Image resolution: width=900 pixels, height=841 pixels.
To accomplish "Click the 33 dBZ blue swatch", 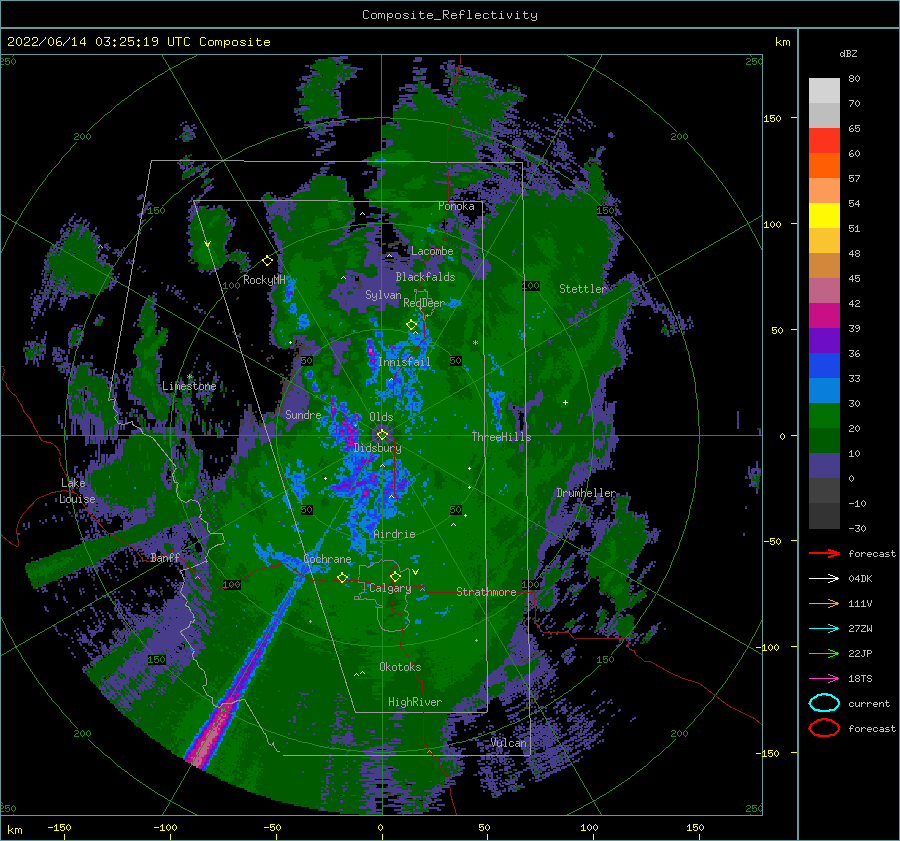I will tap(824, 366).
